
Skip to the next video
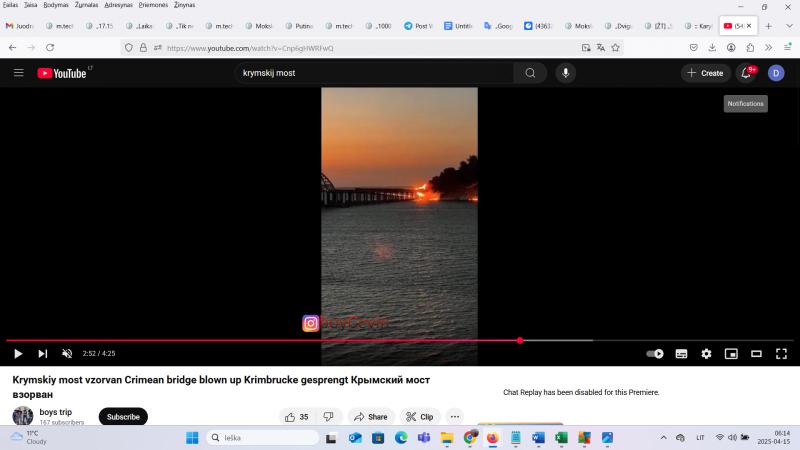click(x=42, y=353)
